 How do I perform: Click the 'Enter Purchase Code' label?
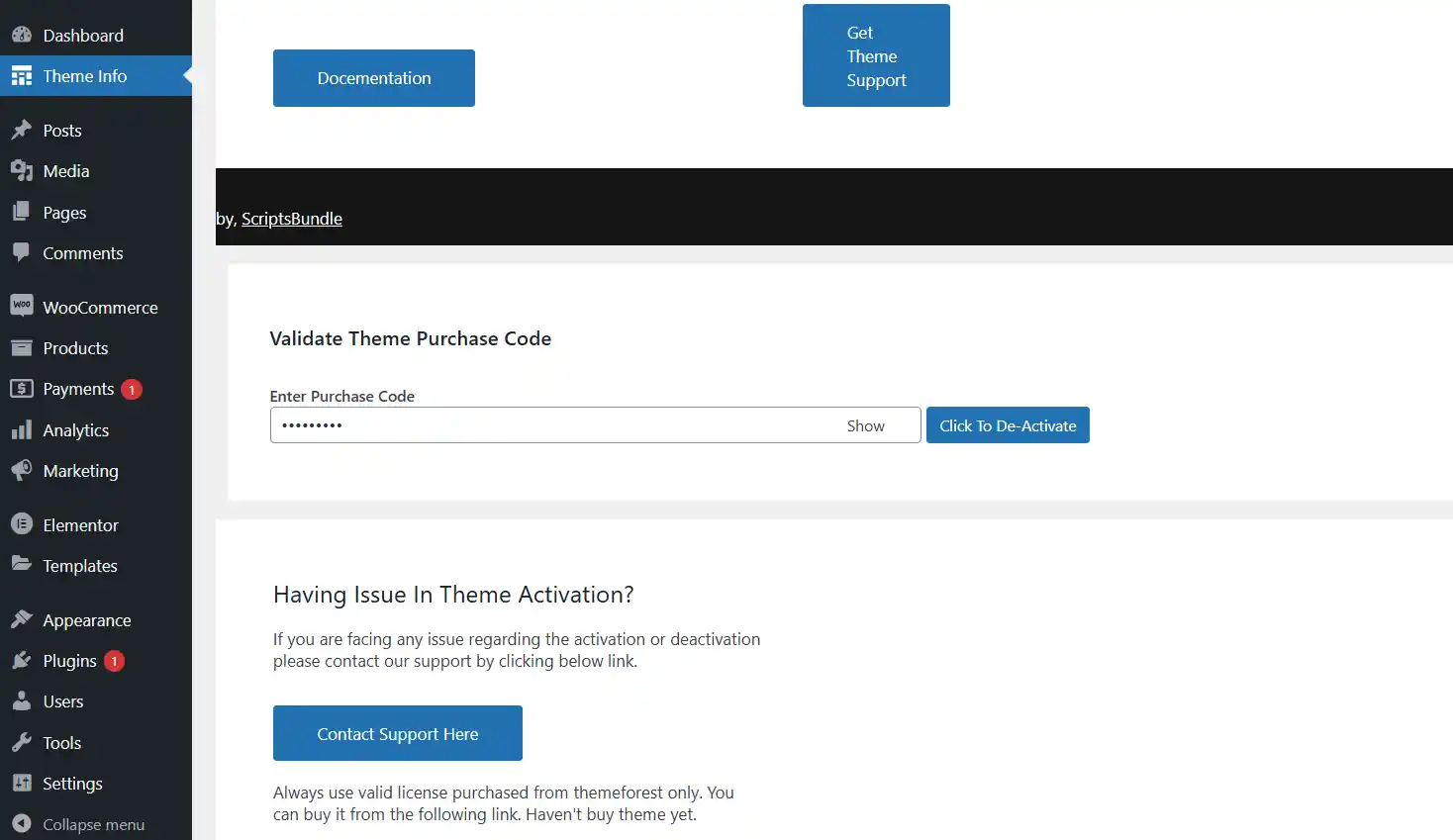click(x=342, y=396)
